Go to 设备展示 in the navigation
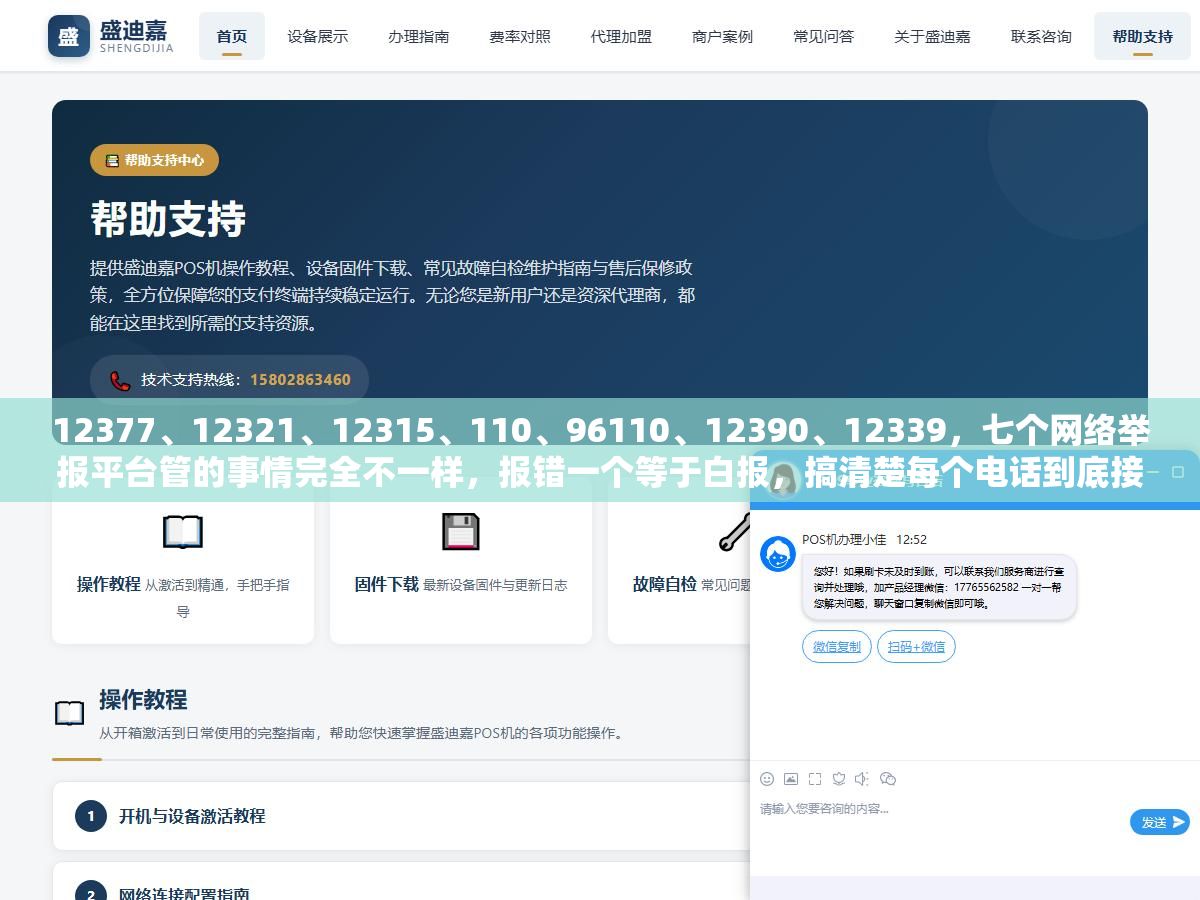 click(x=318, y=36)
